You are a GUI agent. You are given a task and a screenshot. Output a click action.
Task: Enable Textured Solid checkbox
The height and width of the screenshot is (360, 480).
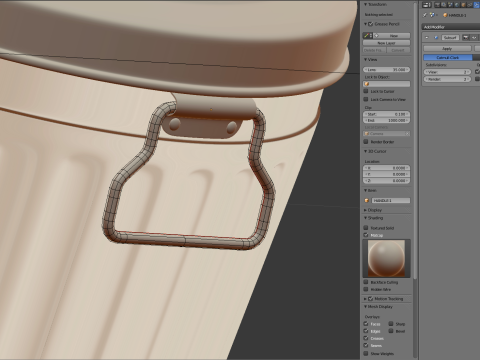click(366, 228)
